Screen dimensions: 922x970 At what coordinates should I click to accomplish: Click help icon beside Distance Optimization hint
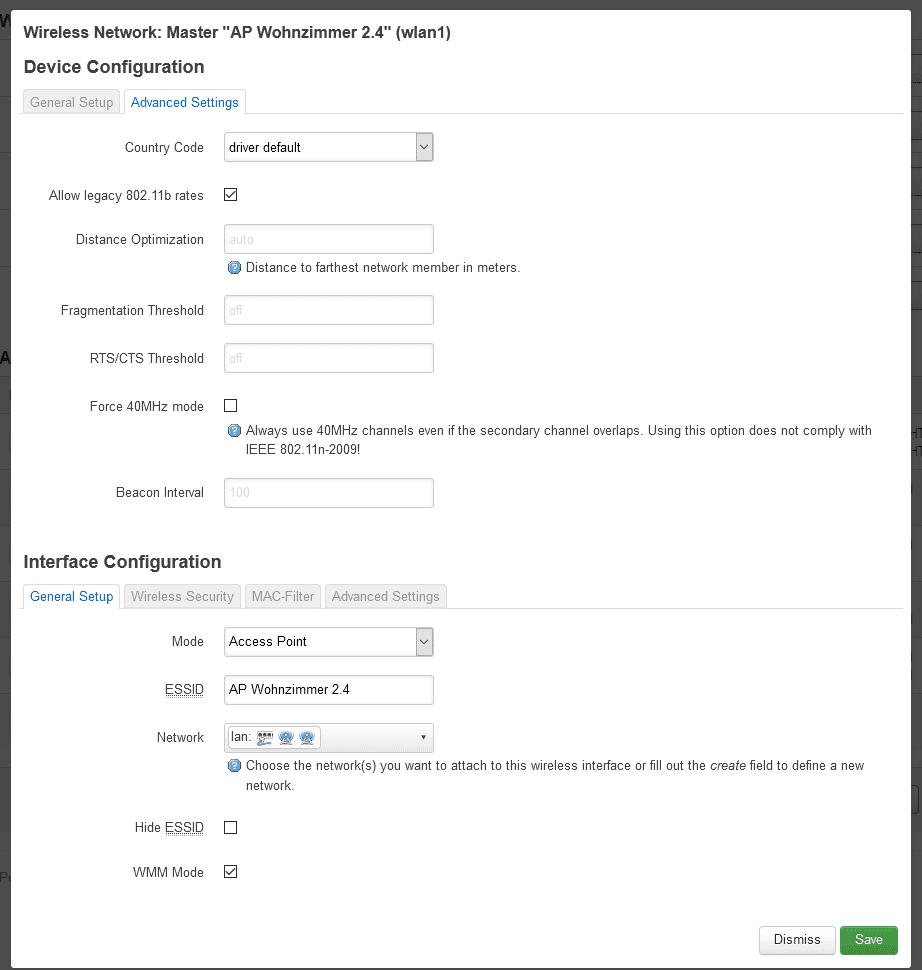[x=234, y=268]
